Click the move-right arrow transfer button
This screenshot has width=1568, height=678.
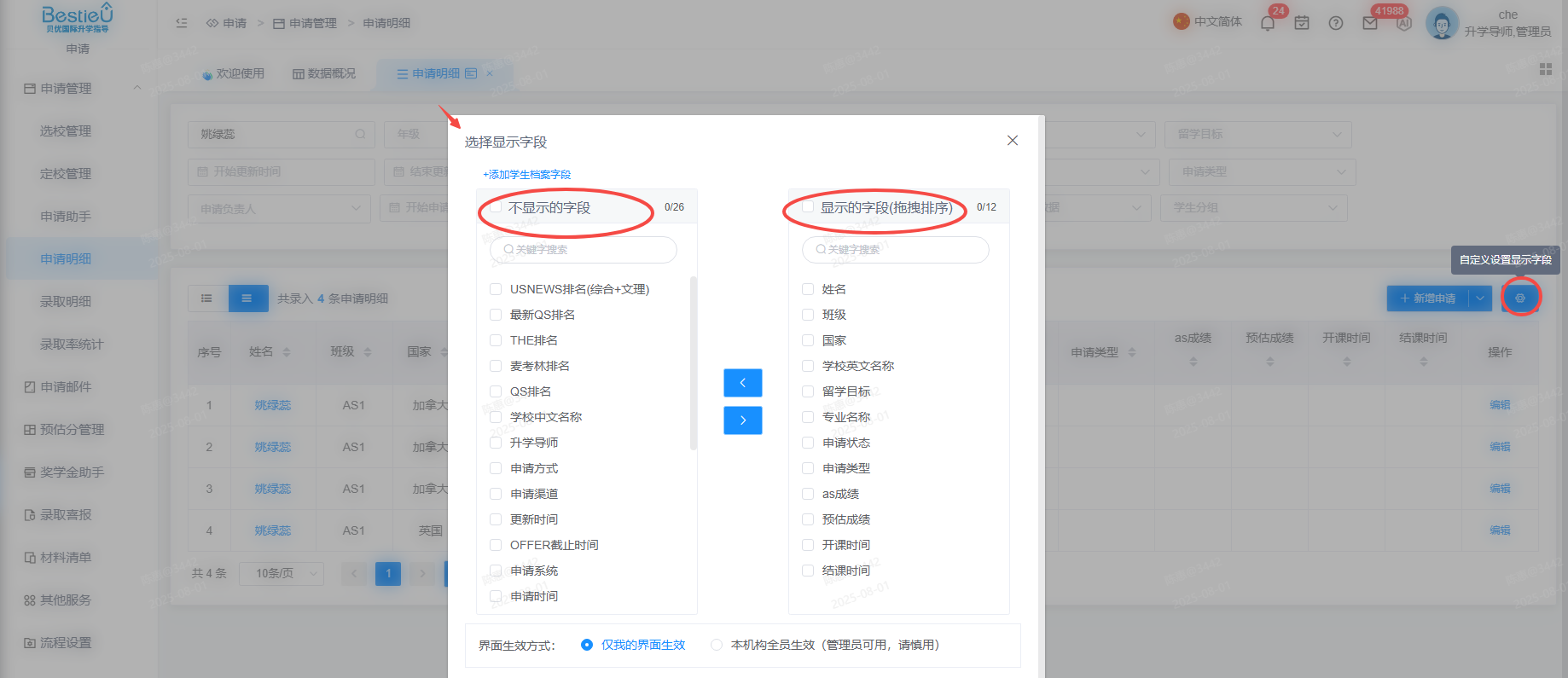pyautogui.click(x=743, y=420)
